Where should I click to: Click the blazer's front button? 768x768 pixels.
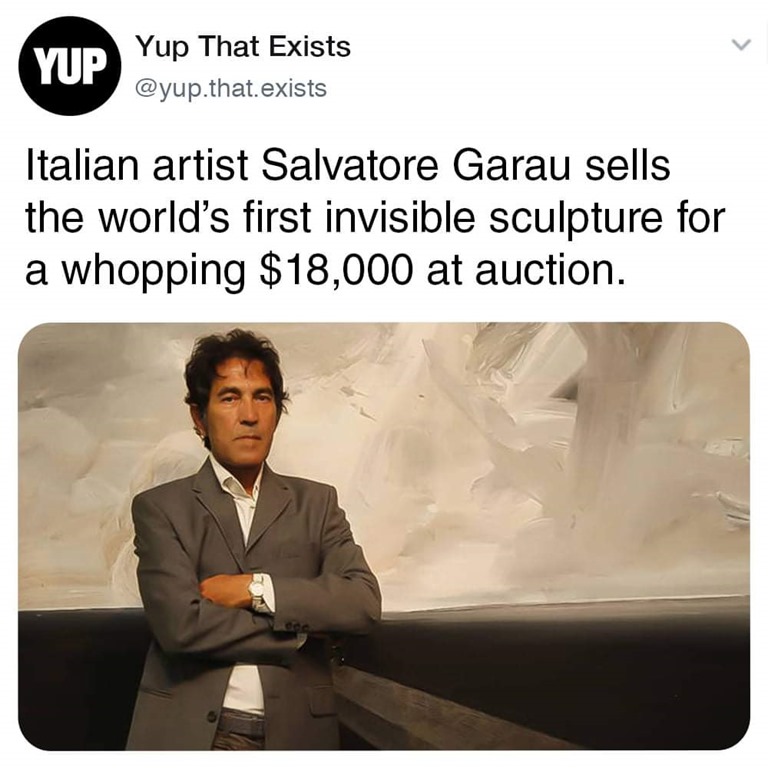point(212,716)
